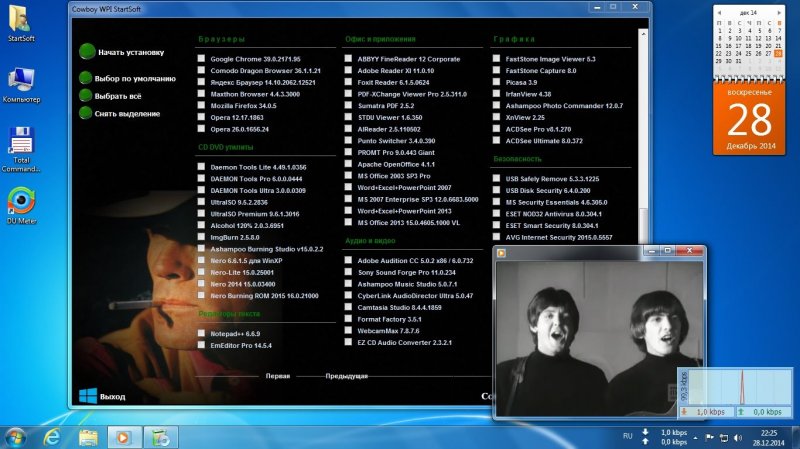This screenshot has height=449, width=800.
Task: Click RU language indicator
Action: pos(628,436)
